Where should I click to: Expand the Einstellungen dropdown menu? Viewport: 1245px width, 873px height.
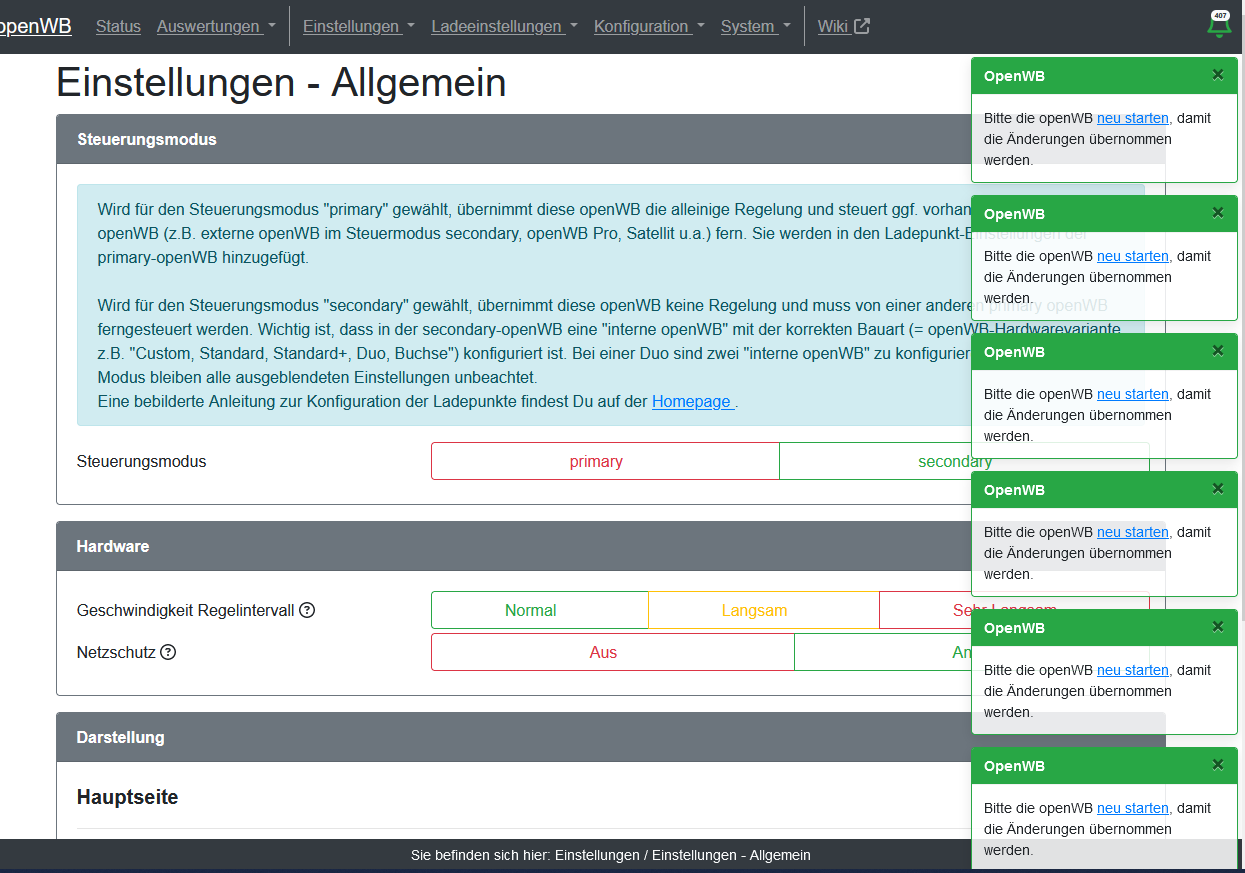tap(359, 27)
